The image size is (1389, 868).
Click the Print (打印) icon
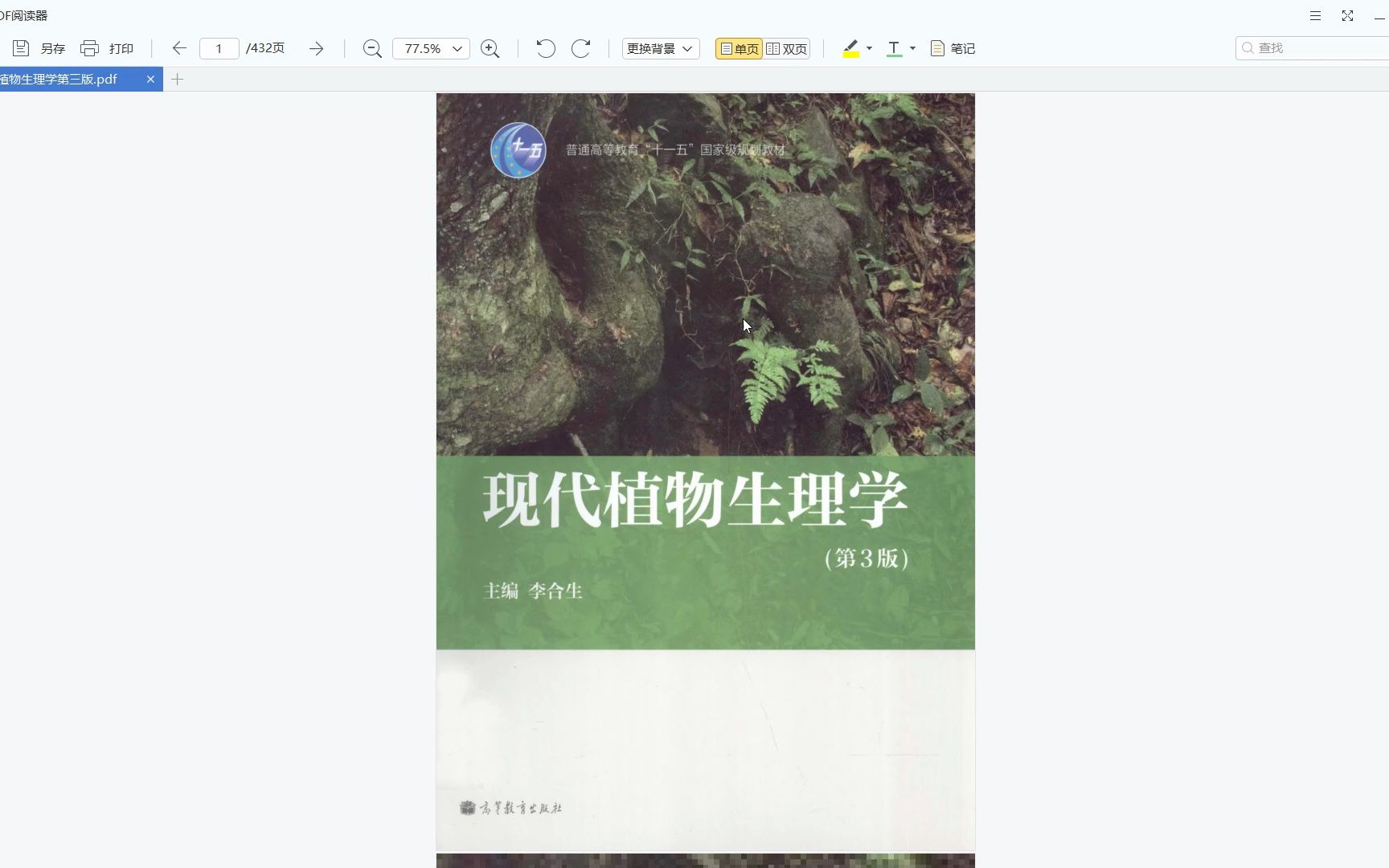click(x=89, y=48)
